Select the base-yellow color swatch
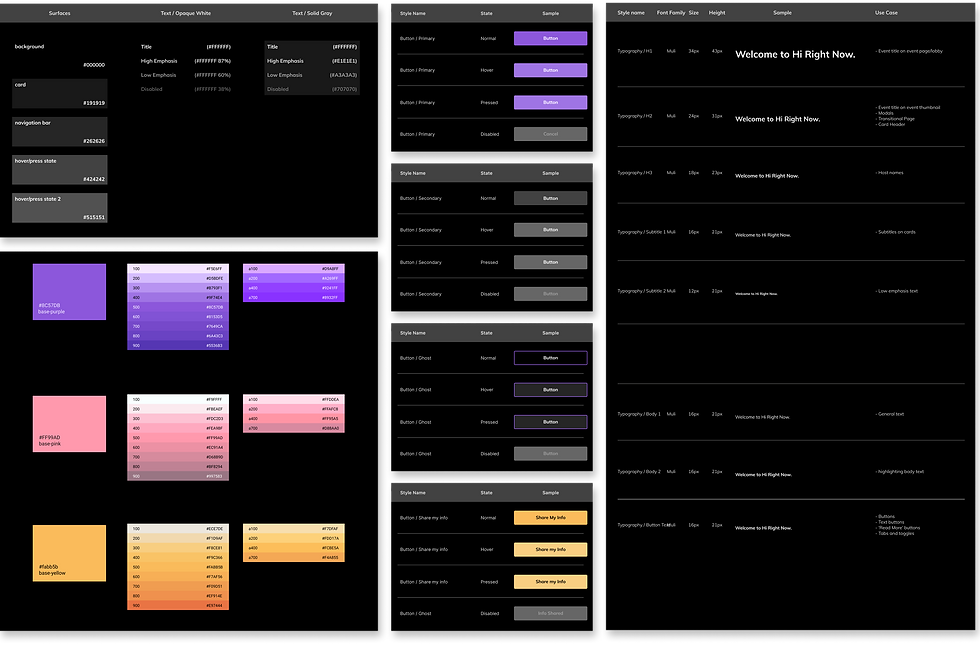 point(69,553)
